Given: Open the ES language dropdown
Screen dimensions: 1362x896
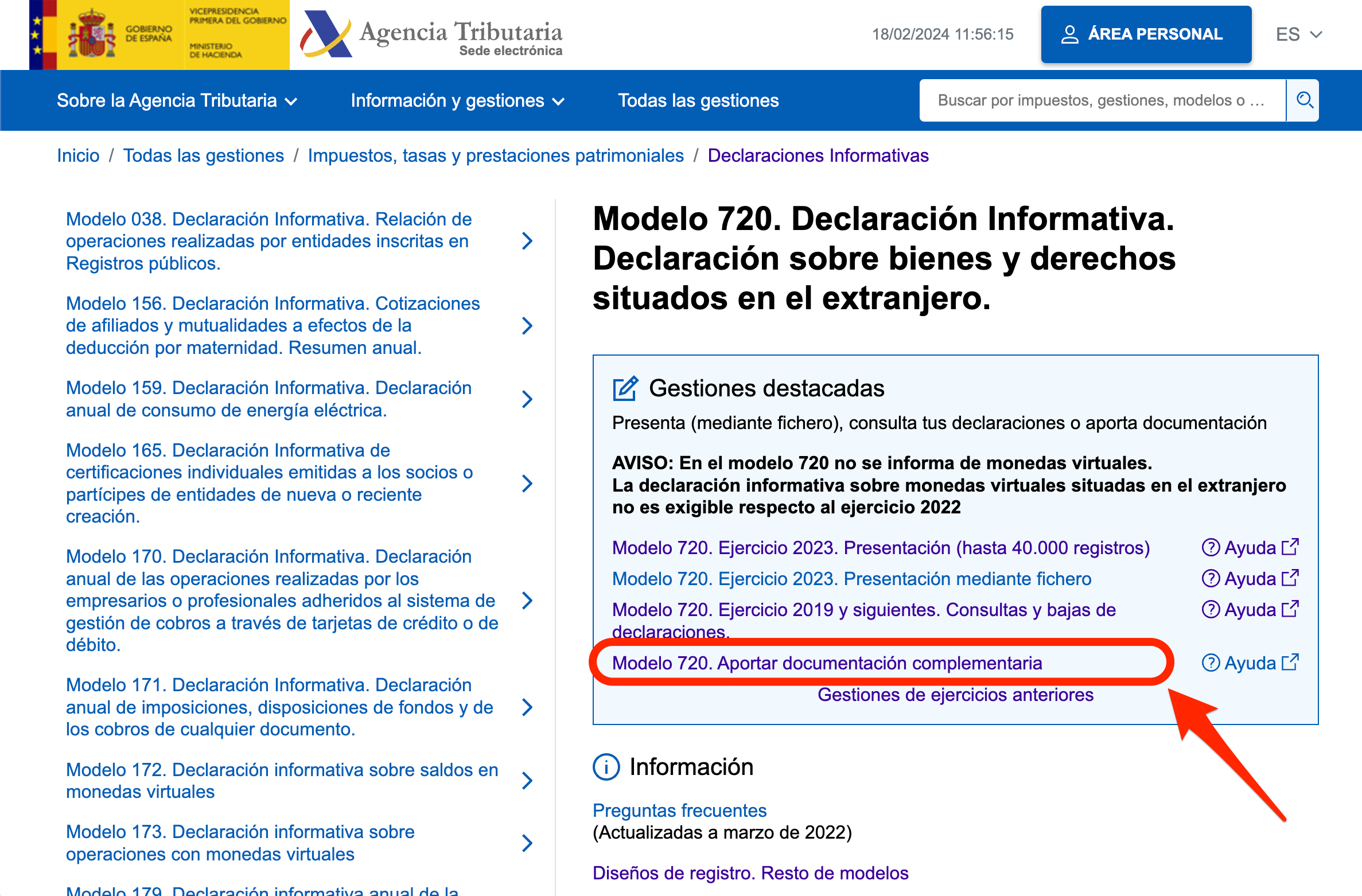Looking at the screenshot, I should pyautogui.click(x=1299, y=34).
